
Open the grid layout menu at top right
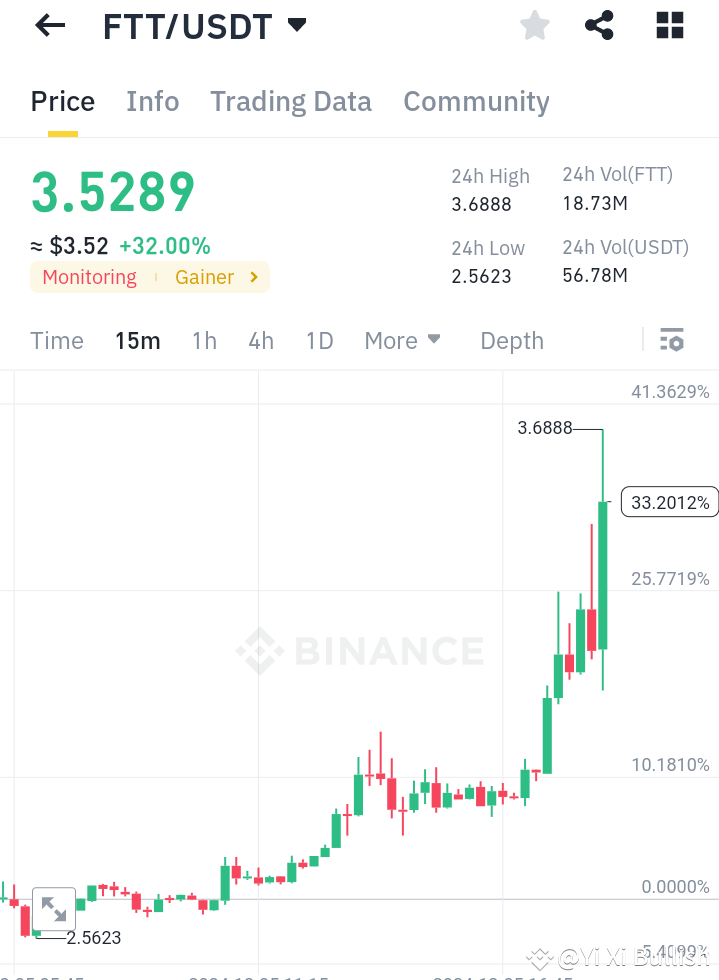tap(668, 25)
